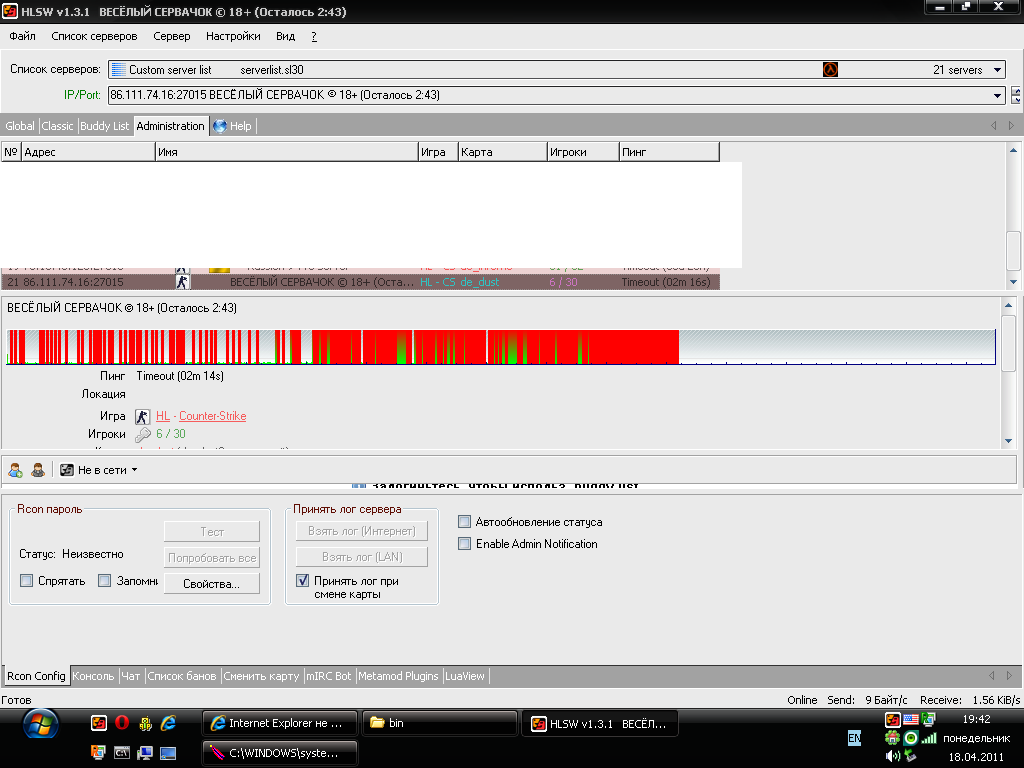Click the small button right of IP/Port field
The height and width of the screenshot is (768, 1024).
tap(1016, 95)
